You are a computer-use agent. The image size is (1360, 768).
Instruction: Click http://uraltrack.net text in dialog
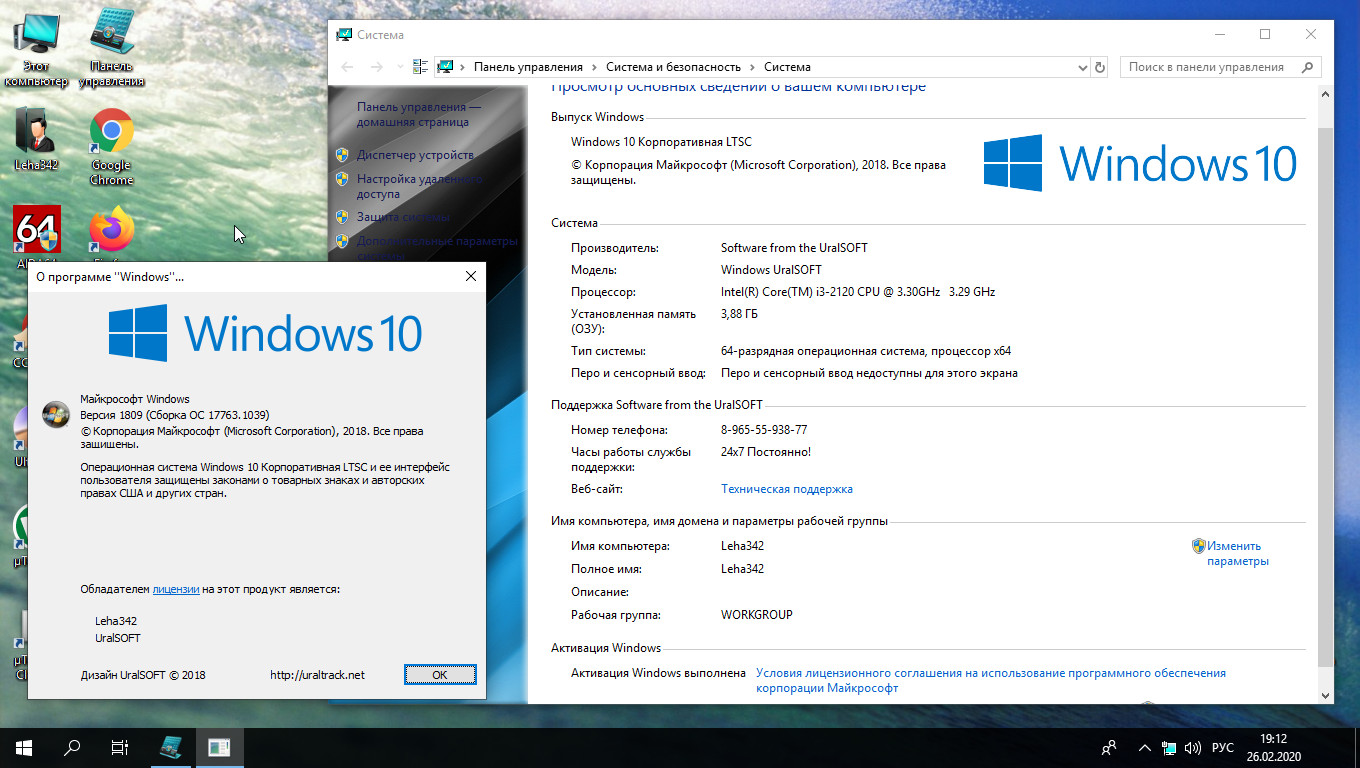pyautogui.click(x=317, y=675)
